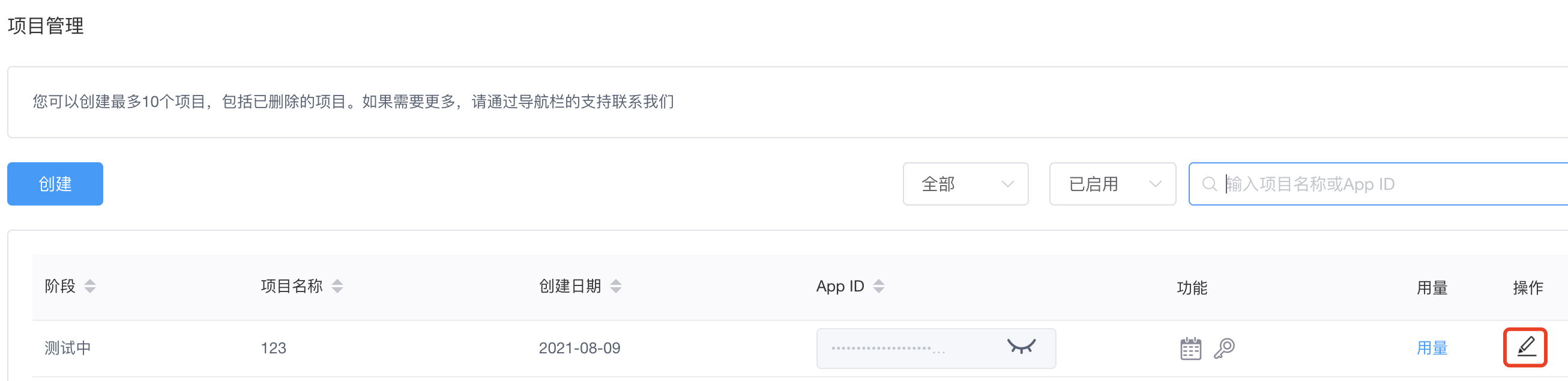The image size is (1568, 381).
Task: Click the 测试中 stage cell
Action: pyautogui.click(x=68, y=348)
